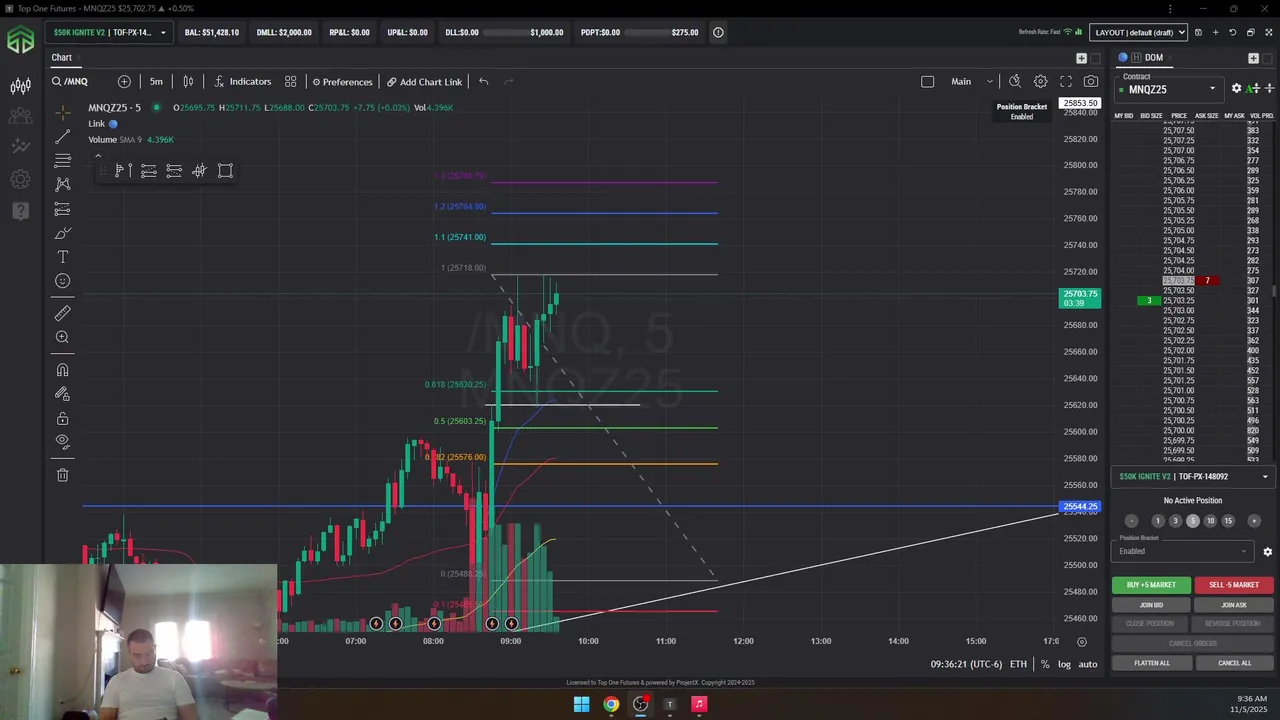Add a symbol to compare with plus icon
The height and width of the screenshot is (720, 1280).
124,82
